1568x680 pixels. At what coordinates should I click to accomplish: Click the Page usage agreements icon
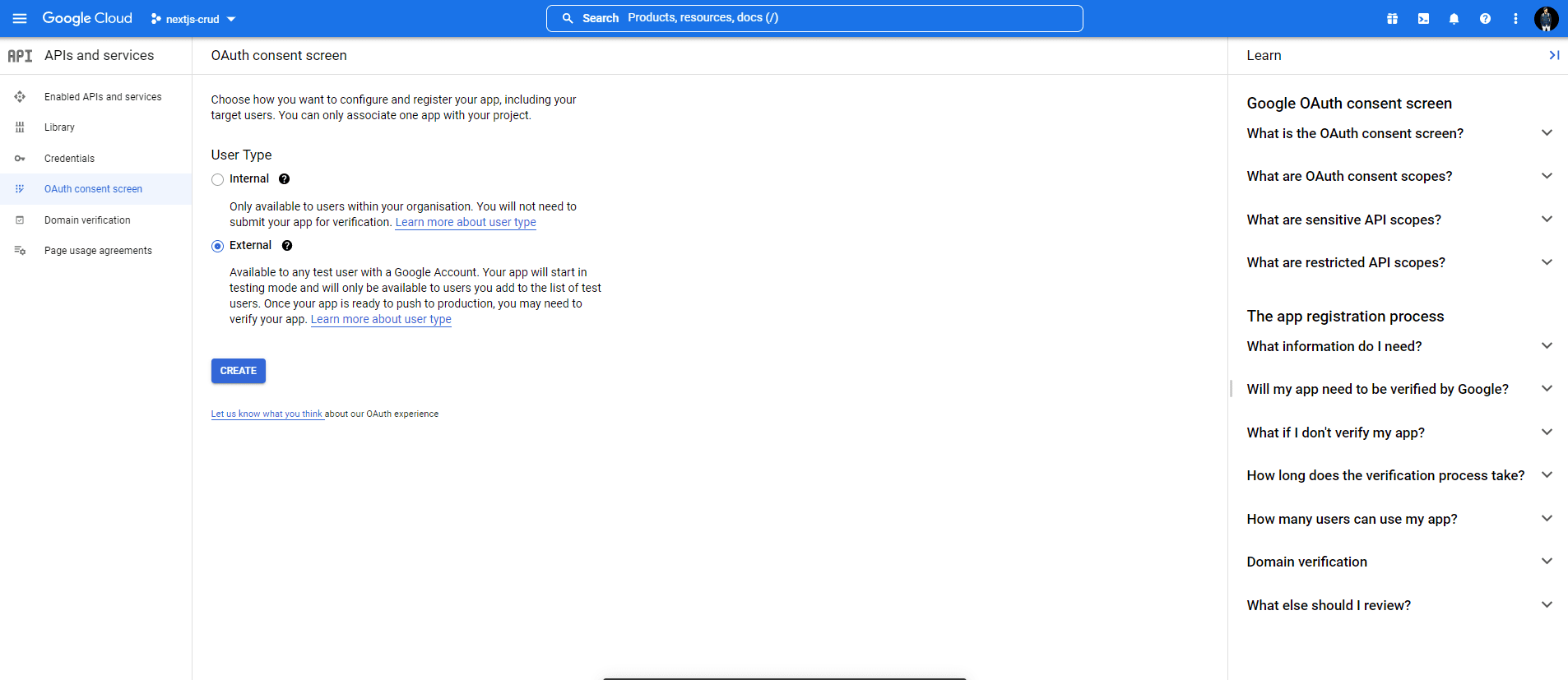click(x=20, y=251)
